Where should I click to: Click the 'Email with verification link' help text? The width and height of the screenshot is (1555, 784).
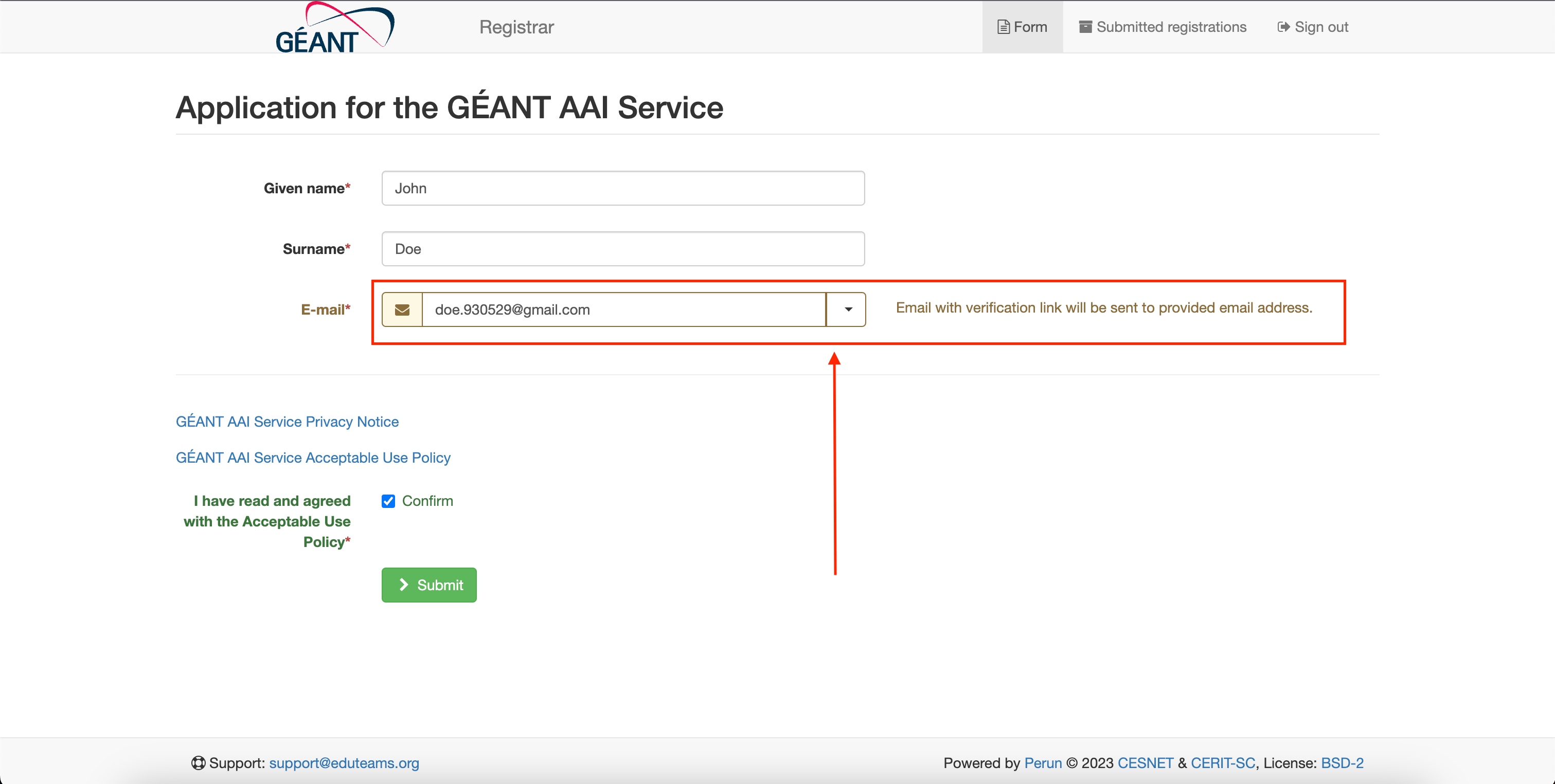[x=1104, y=307]
